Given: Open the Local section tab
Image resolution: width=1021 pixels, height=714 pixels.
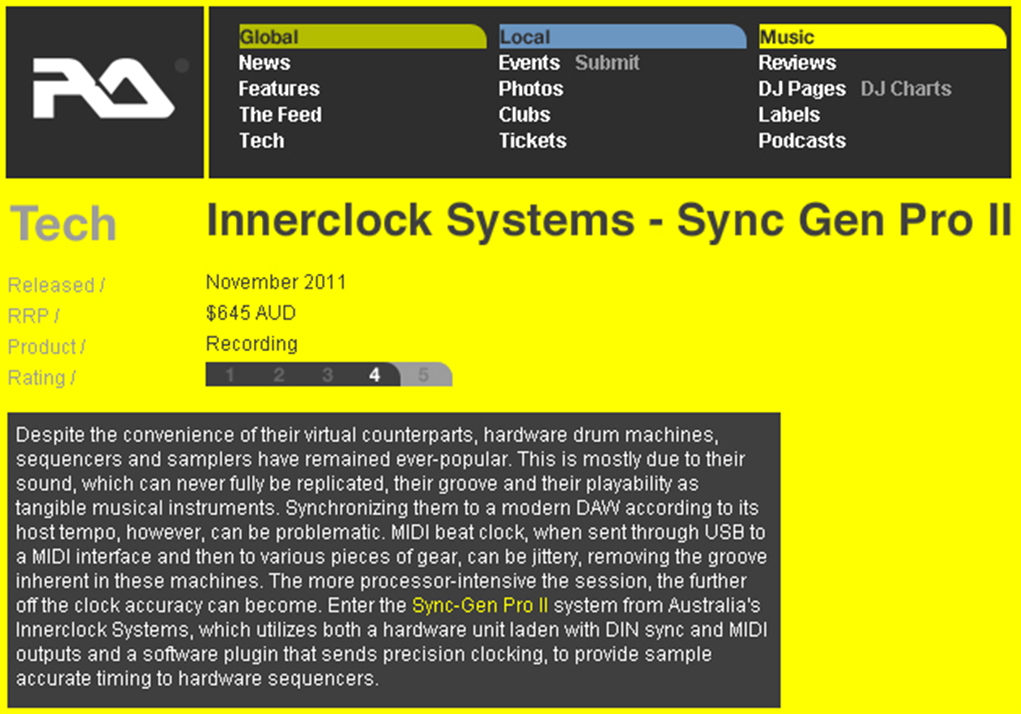Looking at the screenshot, I should click(622, 36).
